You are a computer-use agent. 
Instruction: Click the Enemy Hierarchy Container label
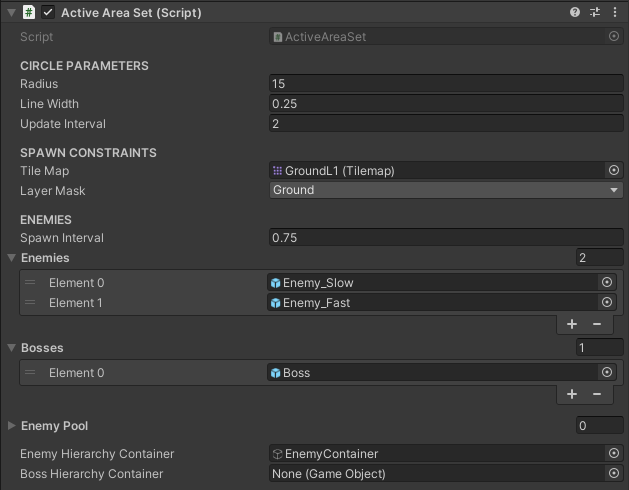click(x=97, y=454)
